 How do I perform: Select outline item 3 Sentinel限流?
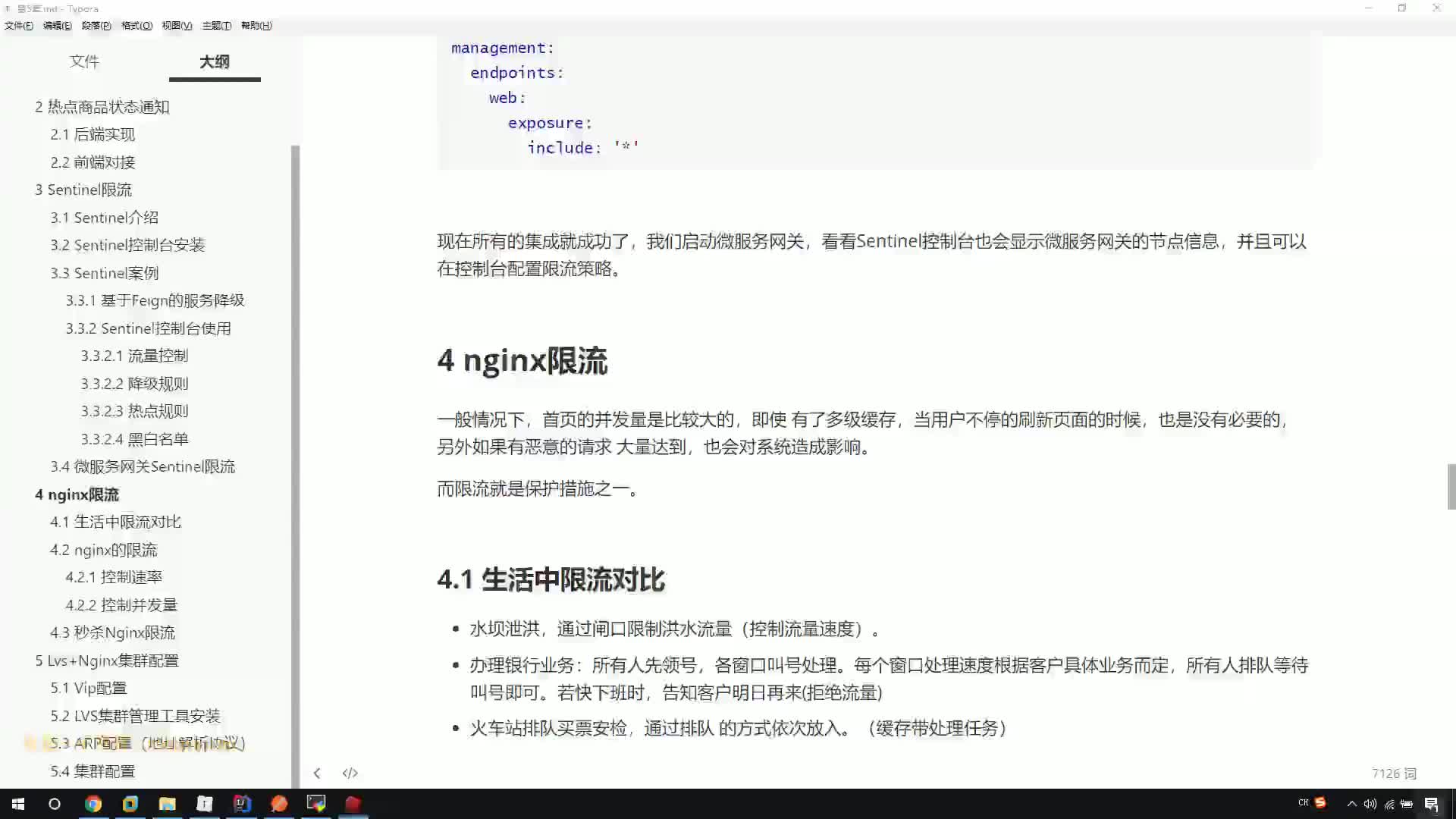tap(83, 190)
